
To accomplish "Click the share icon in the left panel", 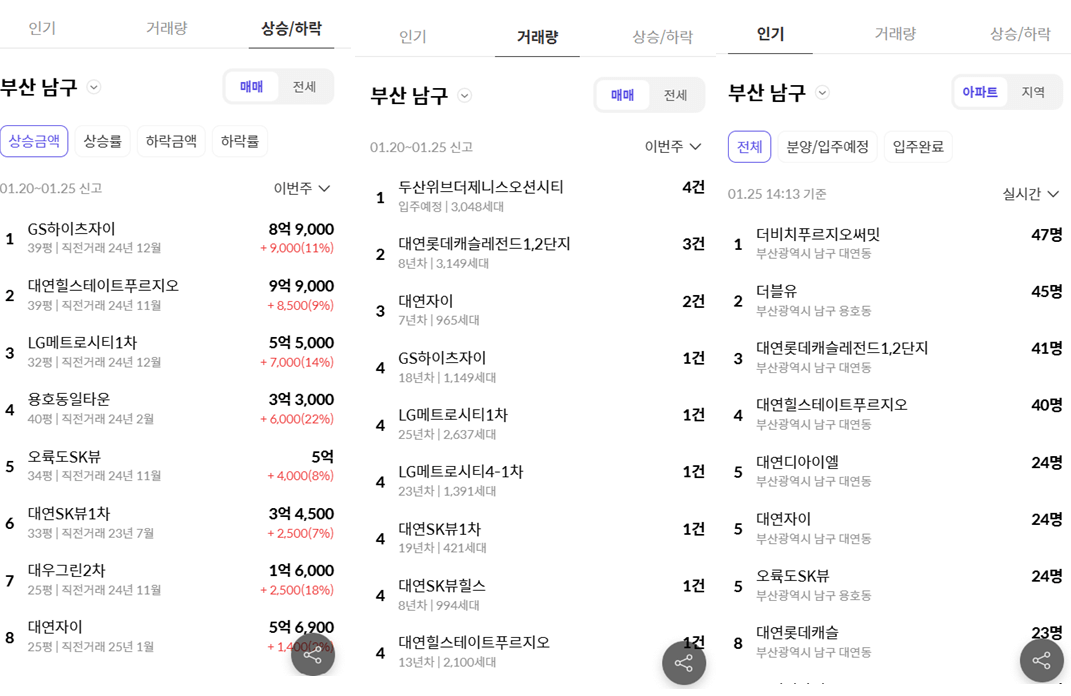I will coord(313,655).
